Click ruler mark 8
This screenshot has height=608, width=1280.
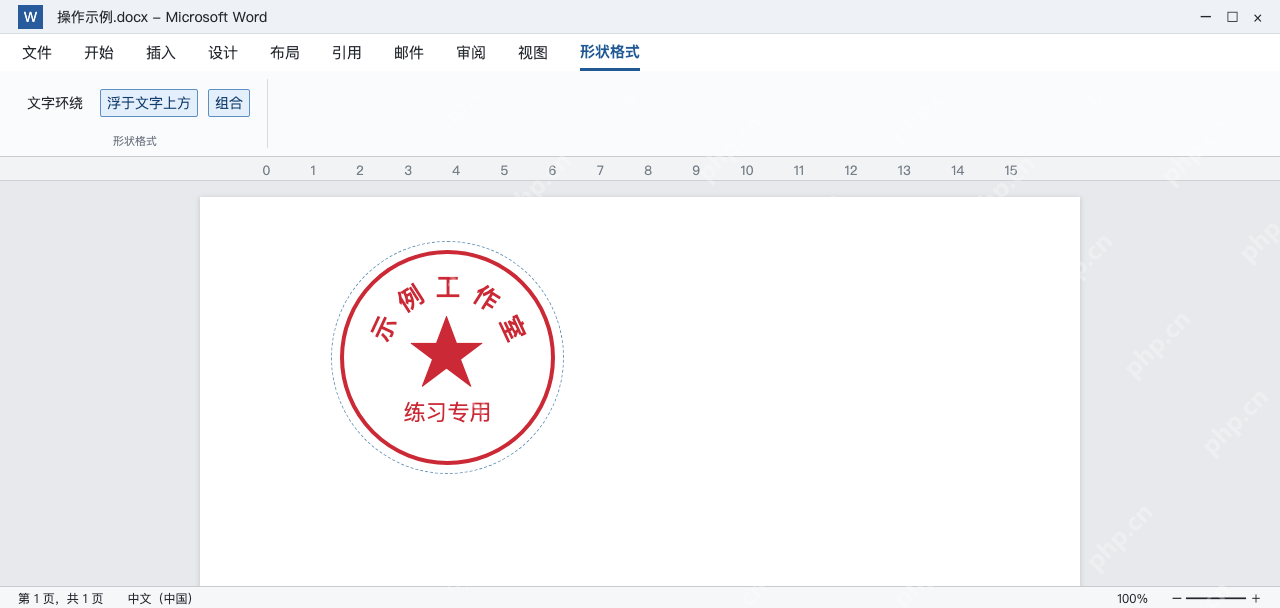pos(648,170)
